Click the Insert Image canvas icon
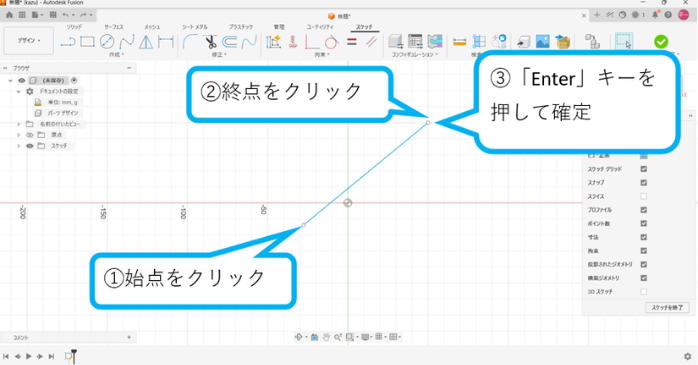This screenshot has height=365, width=698. click(543, 42)
